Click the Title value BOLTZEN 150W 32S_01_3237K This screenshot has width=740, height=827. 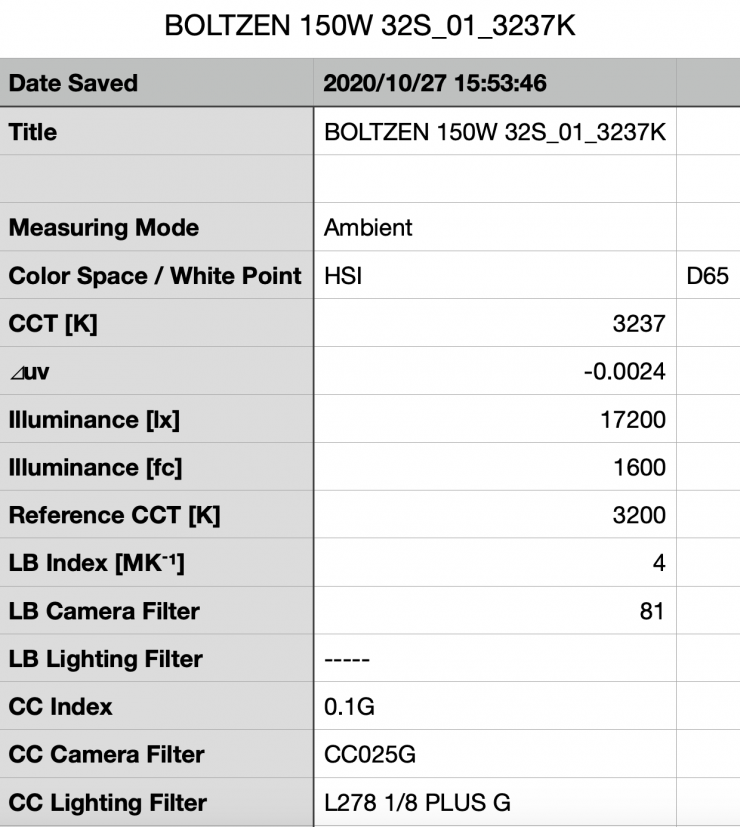[495, 132]
